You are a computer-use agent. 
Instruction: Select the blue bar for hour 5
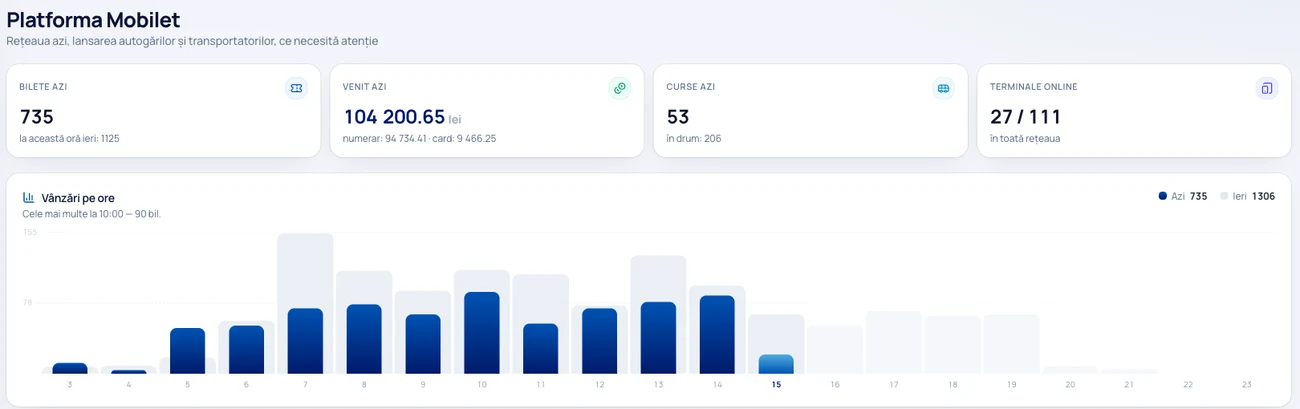[187, 351]
